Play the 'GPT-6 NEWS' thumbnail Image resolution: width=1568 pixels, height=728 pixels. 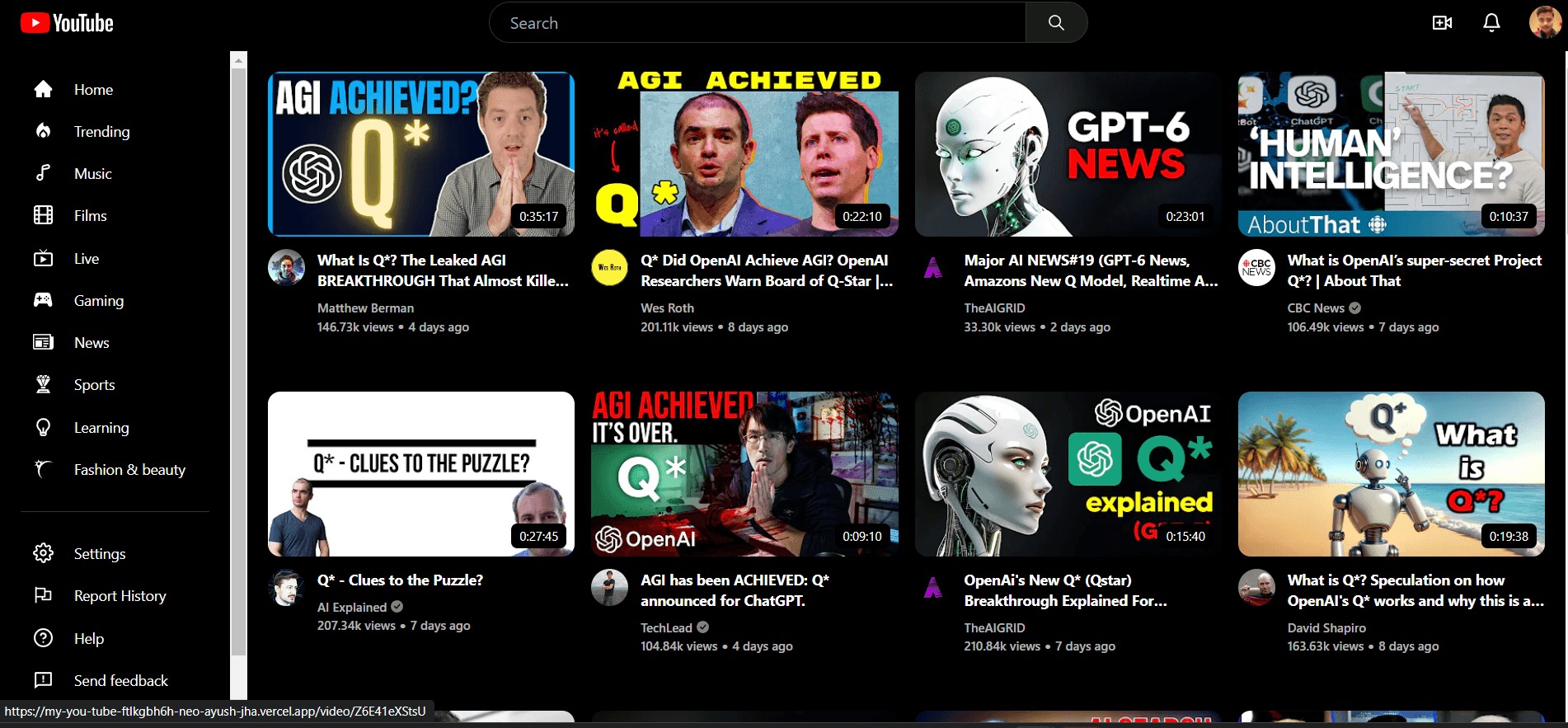point(1068,154)
